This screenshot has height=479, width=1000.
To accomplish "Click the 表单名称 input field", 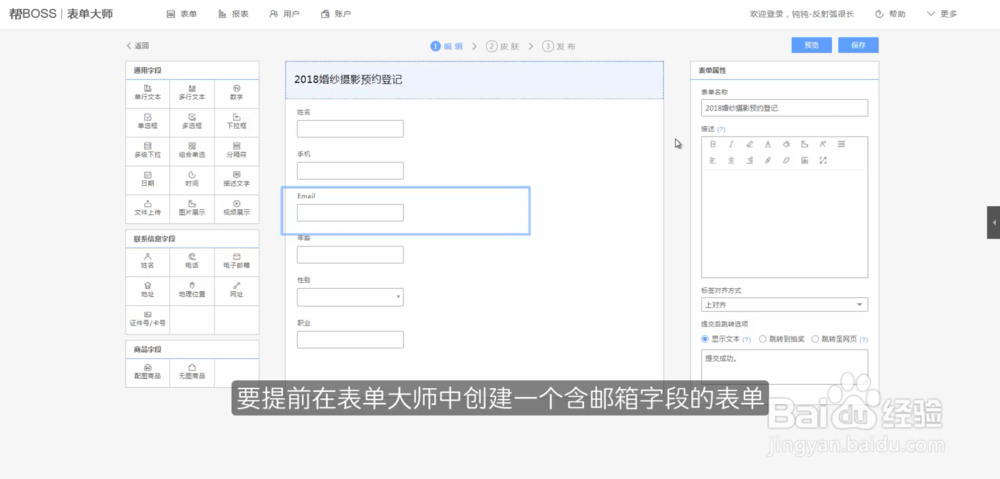I will (784, 108).
